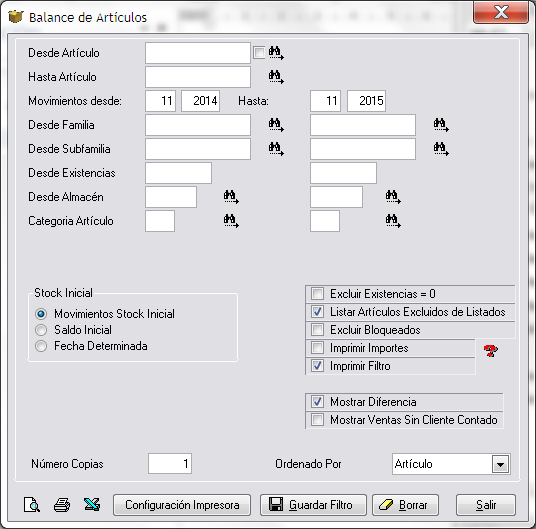The width and height of the screenshot is (536, 529).
Task: Open lookup for second Categoria Artículo field
Action: pos(393,221)
